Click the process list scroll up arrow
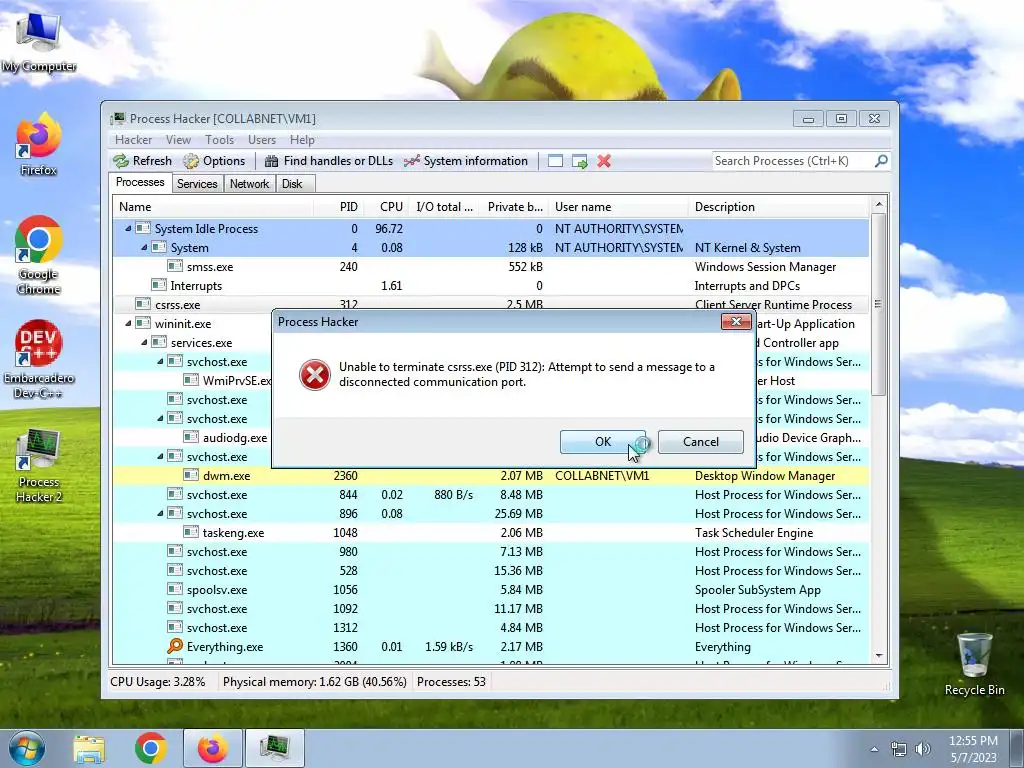 point(878,204)
